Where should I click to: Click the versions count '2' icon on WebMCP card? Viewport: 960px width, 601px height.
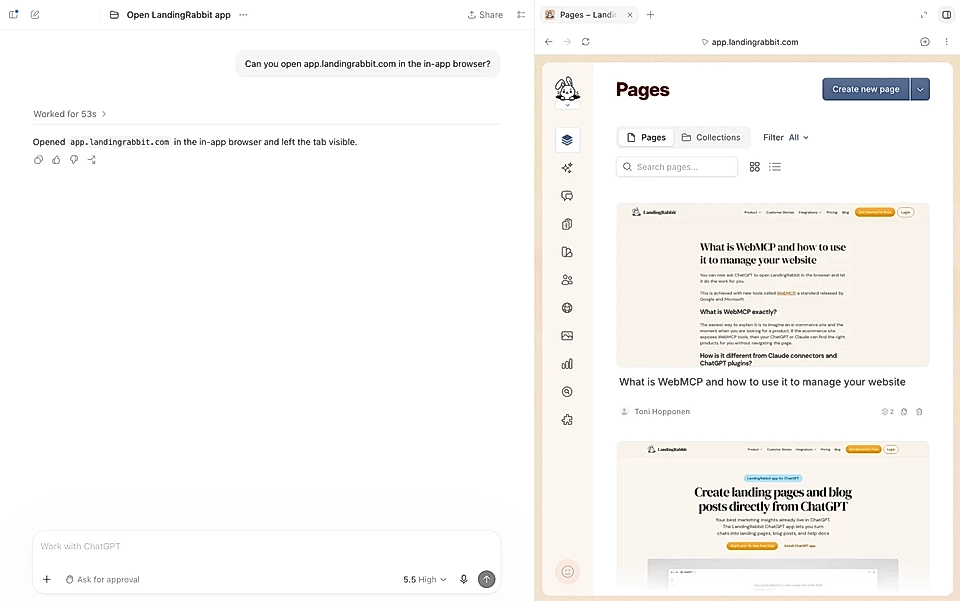(x=887, y=411)
